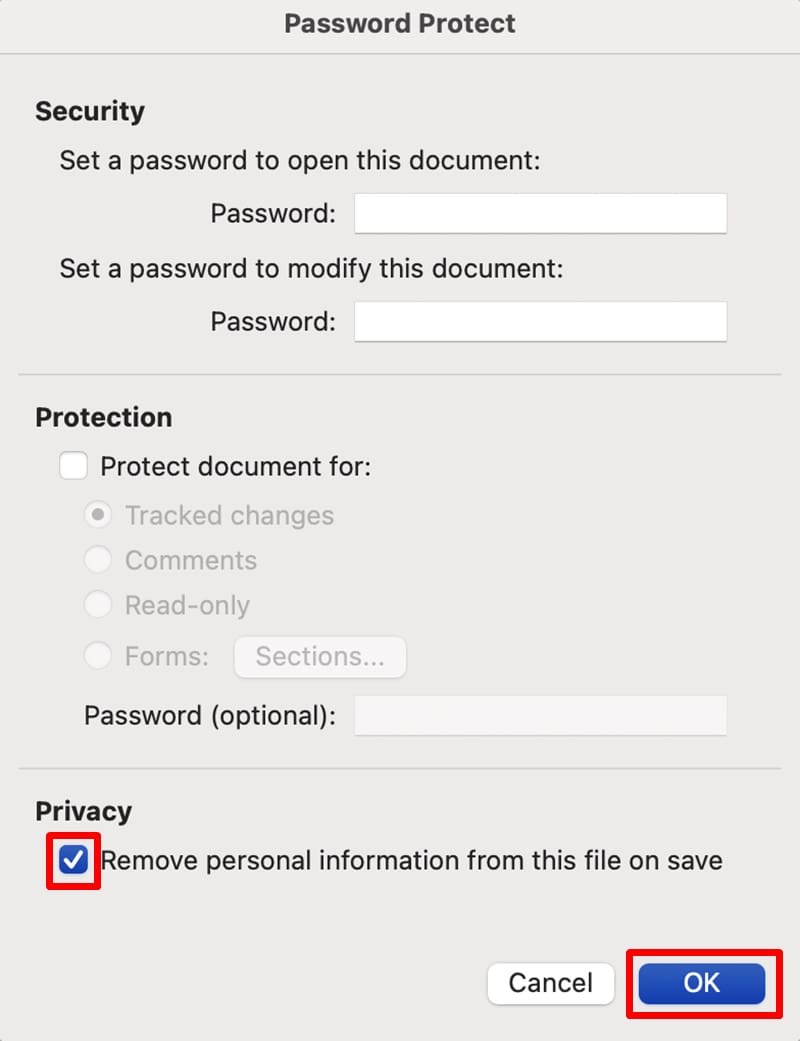
Task: Click the 'Protect document for:' label text
Action: [x=236, y=466]
